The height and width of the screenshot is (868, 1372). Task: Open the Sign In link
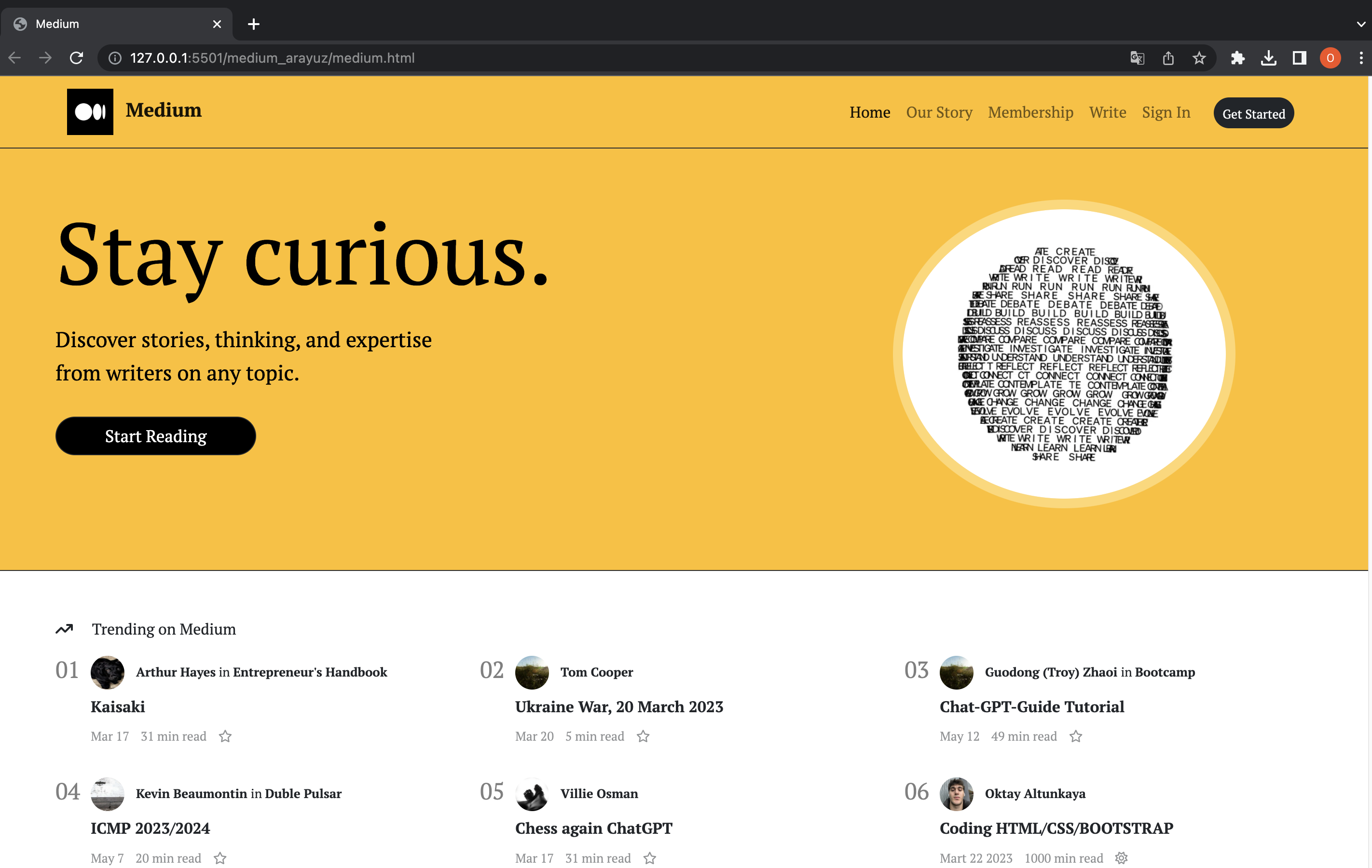1166,112
